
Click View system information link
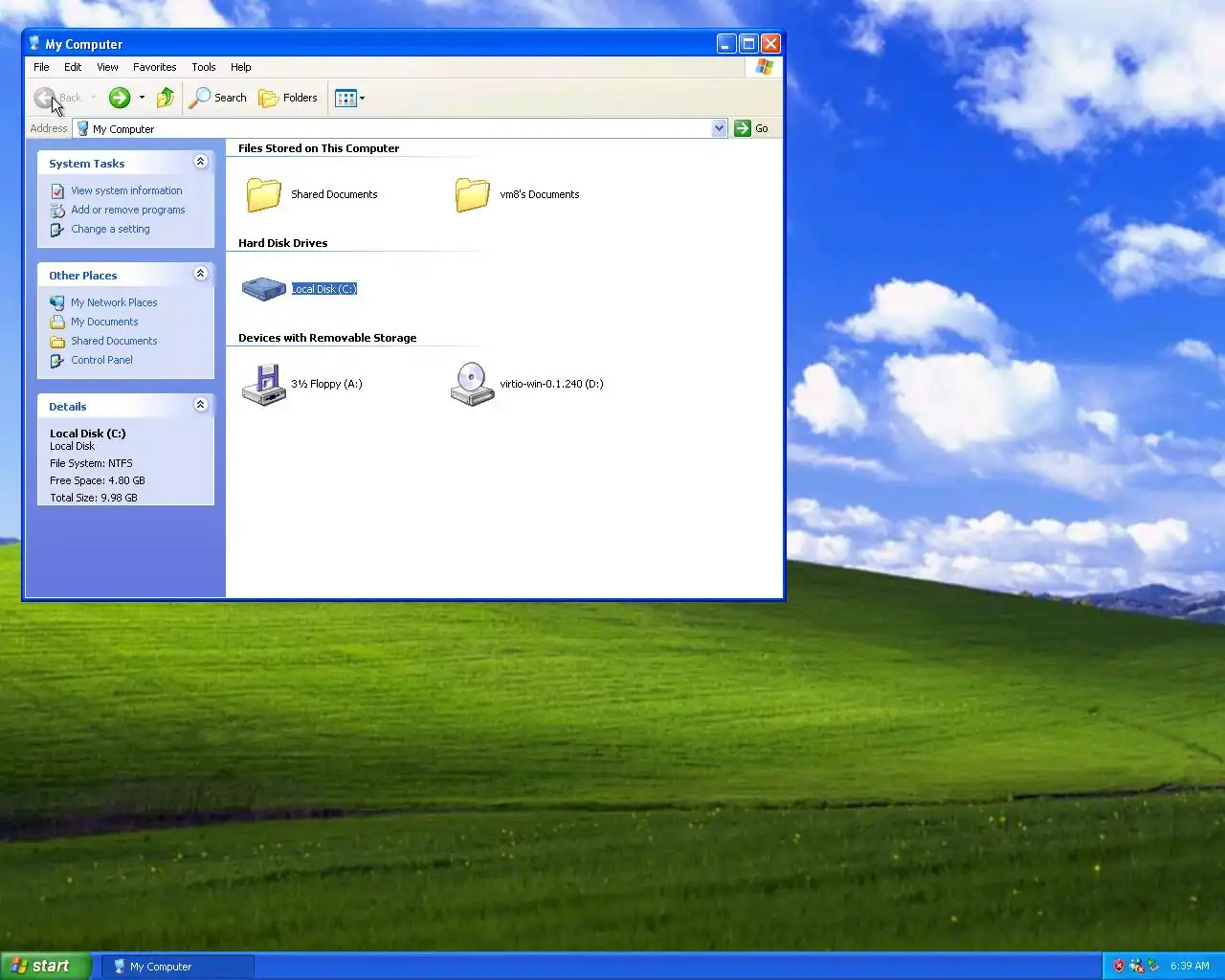(x=126, y=190)
